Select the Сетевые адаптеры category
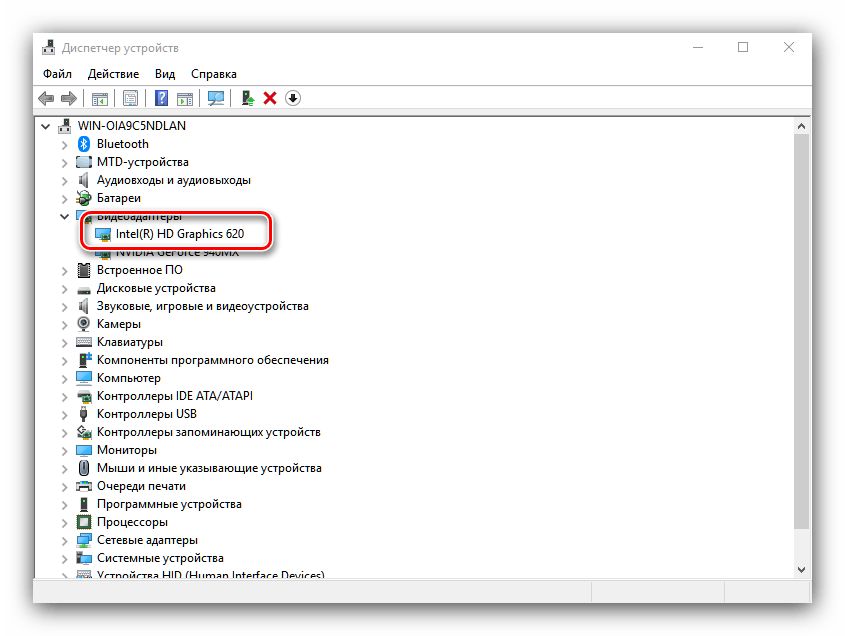 coord(146,540)
